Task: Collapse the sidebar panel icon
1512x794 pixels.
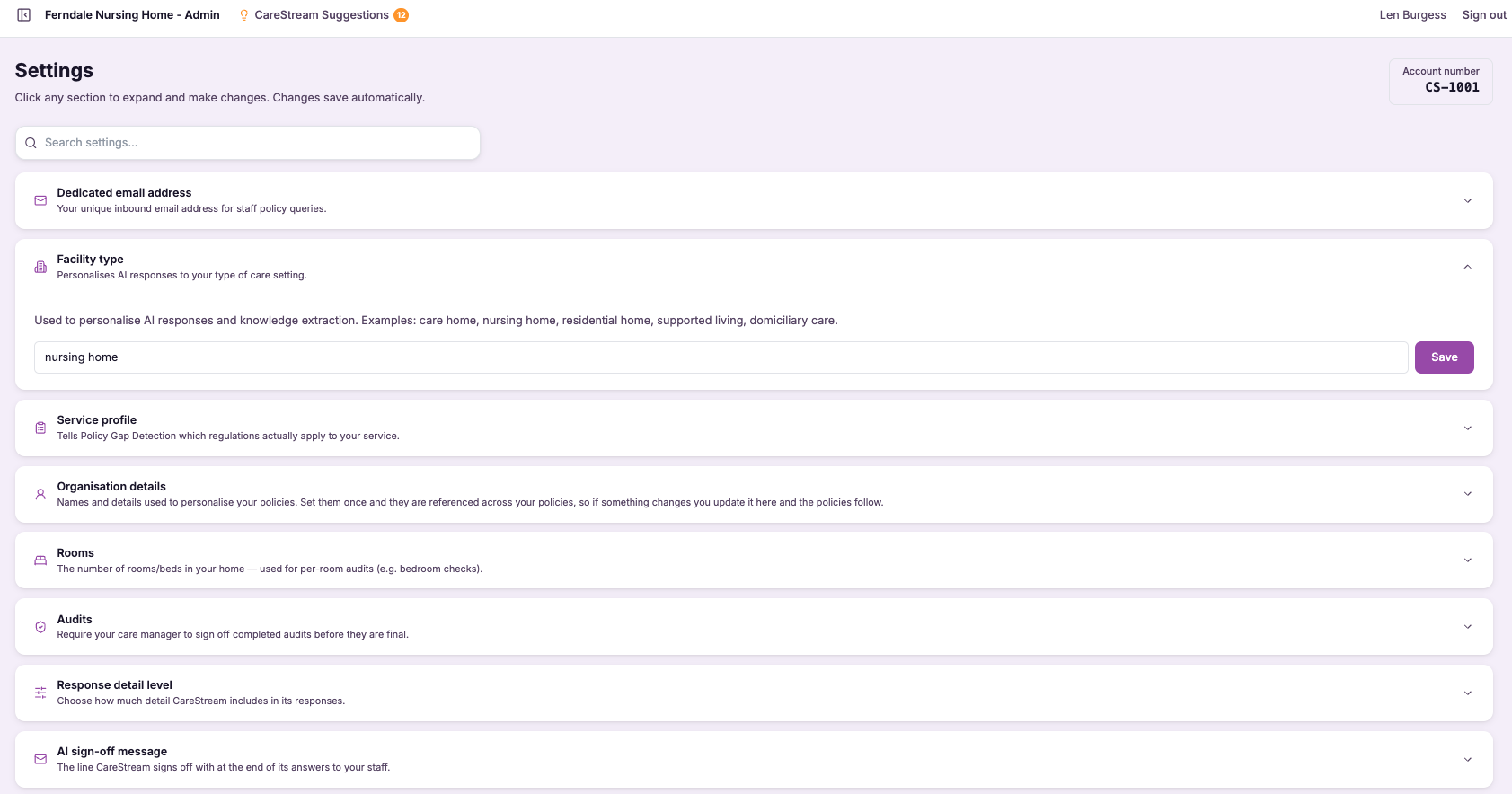Action: pyautogui.click(x=24, y=15)
